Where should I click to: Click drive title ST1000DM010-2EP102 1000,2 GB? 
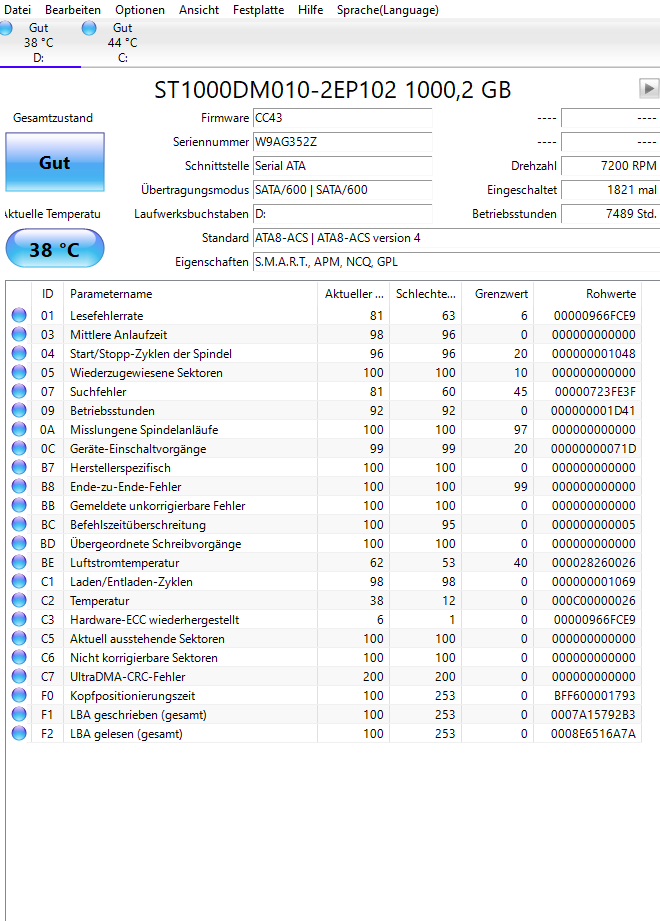332,90
